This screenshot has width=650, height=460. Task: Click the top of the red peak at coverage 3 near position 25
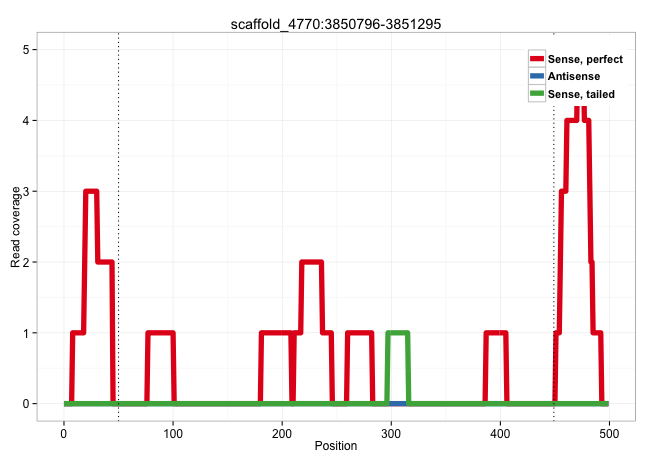pyautogui.click(x=91, y=191)
